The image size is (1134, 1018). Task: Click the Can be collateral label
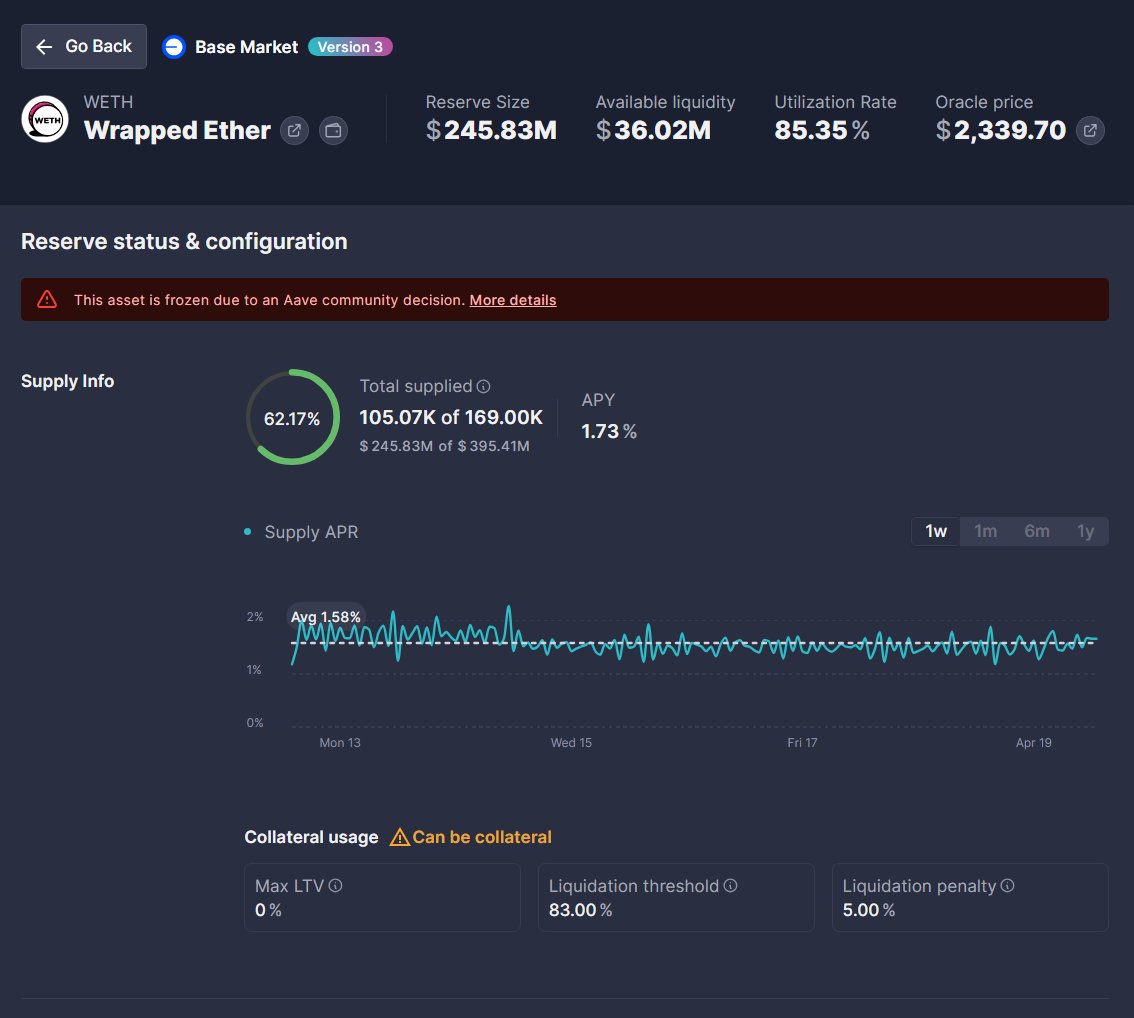(x=482, y=837)
